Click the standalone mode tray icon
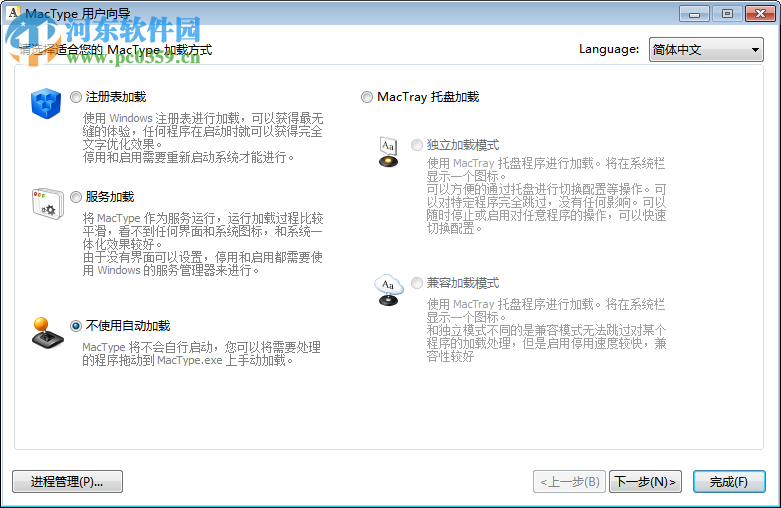 389,152
